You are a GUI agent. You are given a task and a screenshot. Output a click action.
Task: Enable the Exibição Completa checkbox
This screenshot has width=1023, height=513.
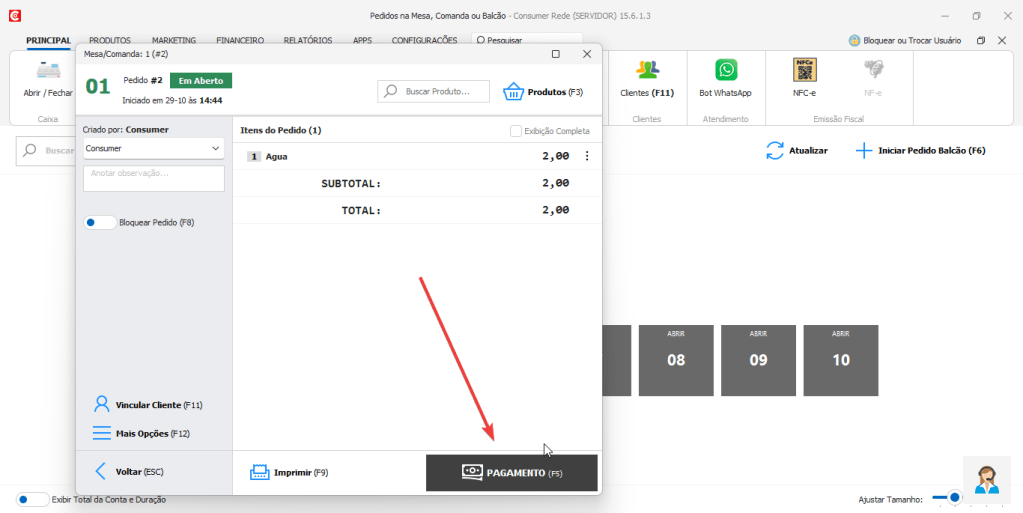(516, 131)
